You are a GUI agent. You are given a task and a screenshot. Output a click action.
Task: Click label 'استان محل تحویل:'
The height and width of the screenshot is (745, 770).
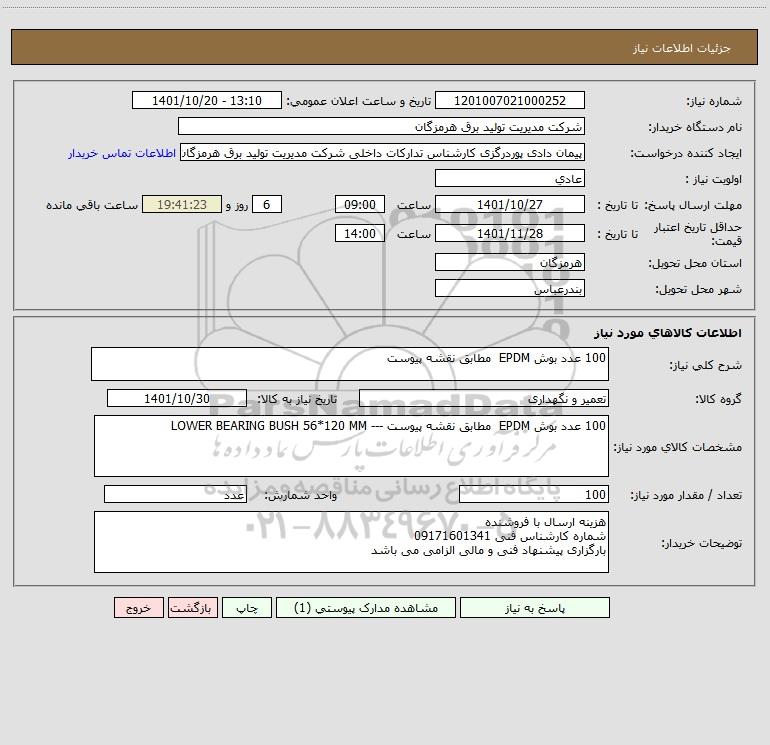click(x=695, y=263)
